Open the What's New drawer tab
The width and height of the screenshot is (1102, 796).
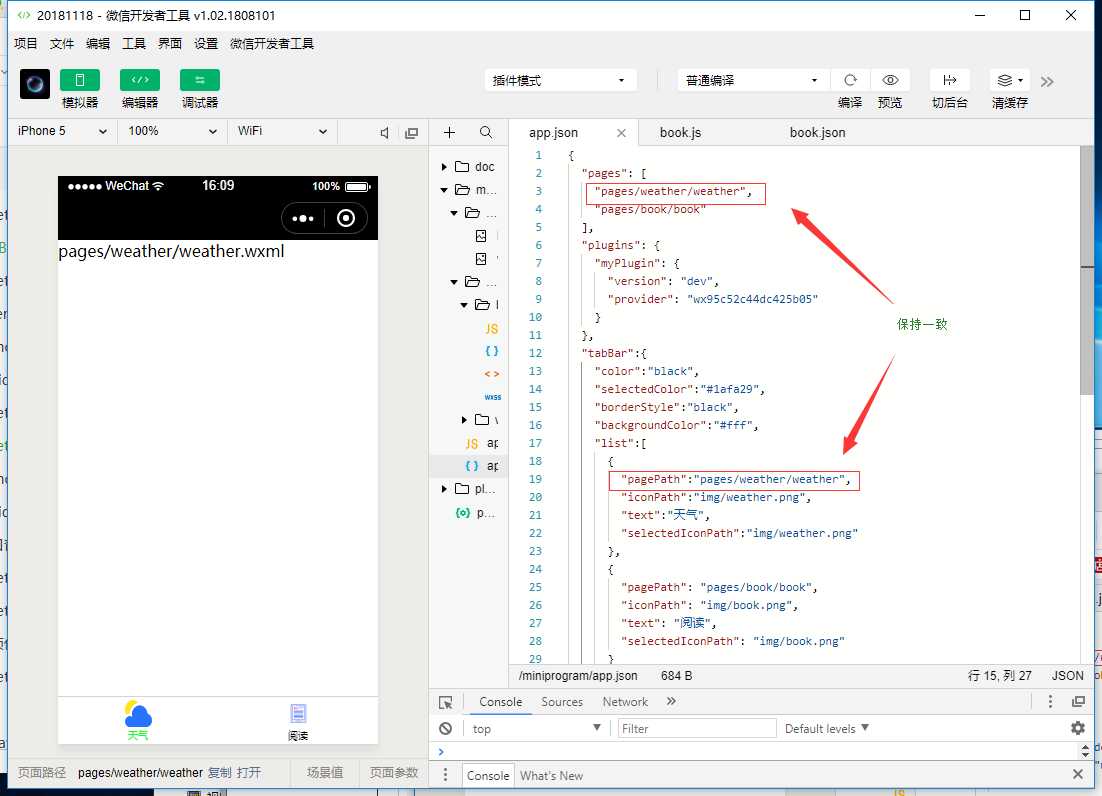pos(552,776)
